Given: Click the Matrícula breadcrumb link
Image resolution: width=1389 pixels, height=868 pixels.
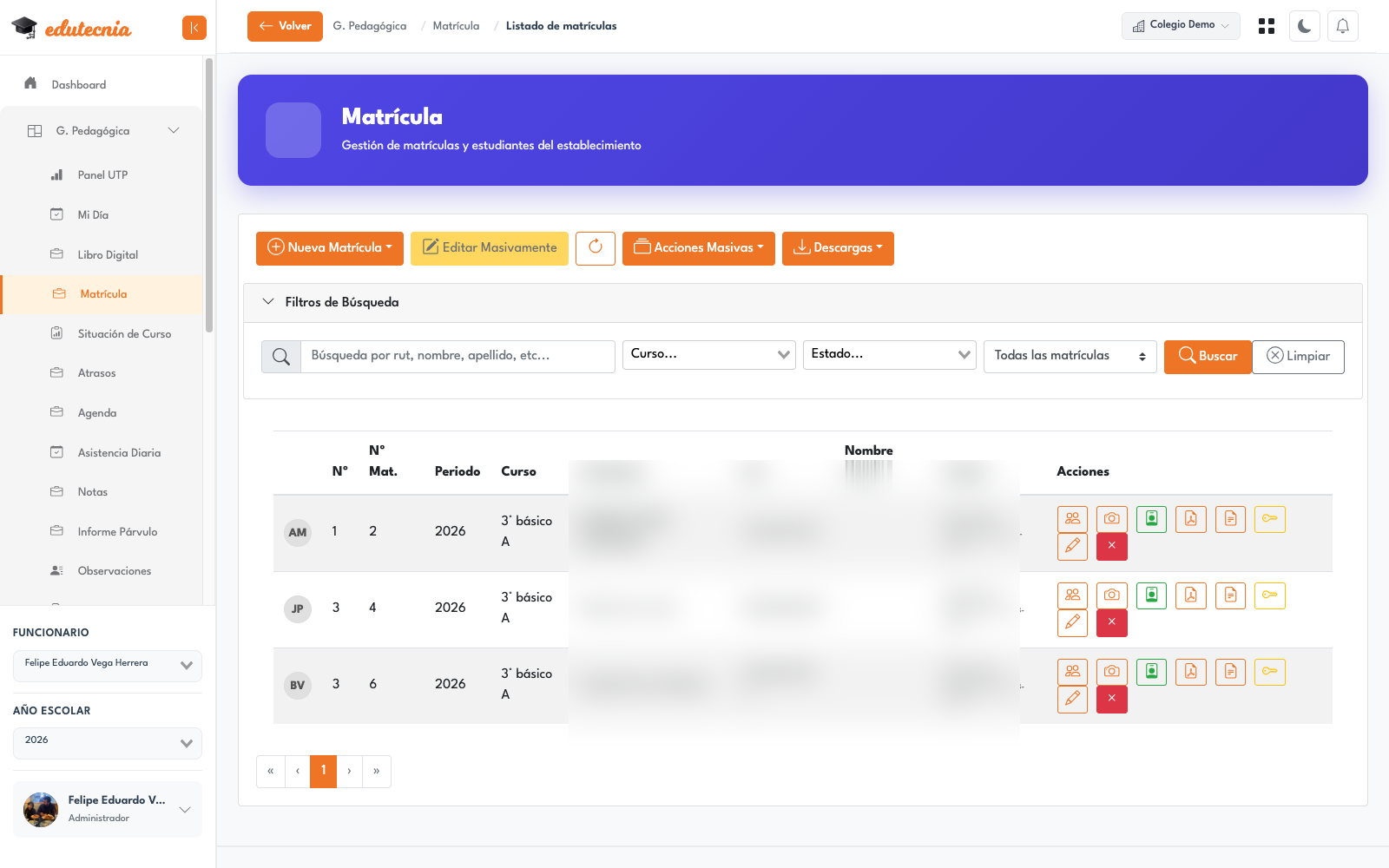Looking at the screenshot, I should [456, 26].
